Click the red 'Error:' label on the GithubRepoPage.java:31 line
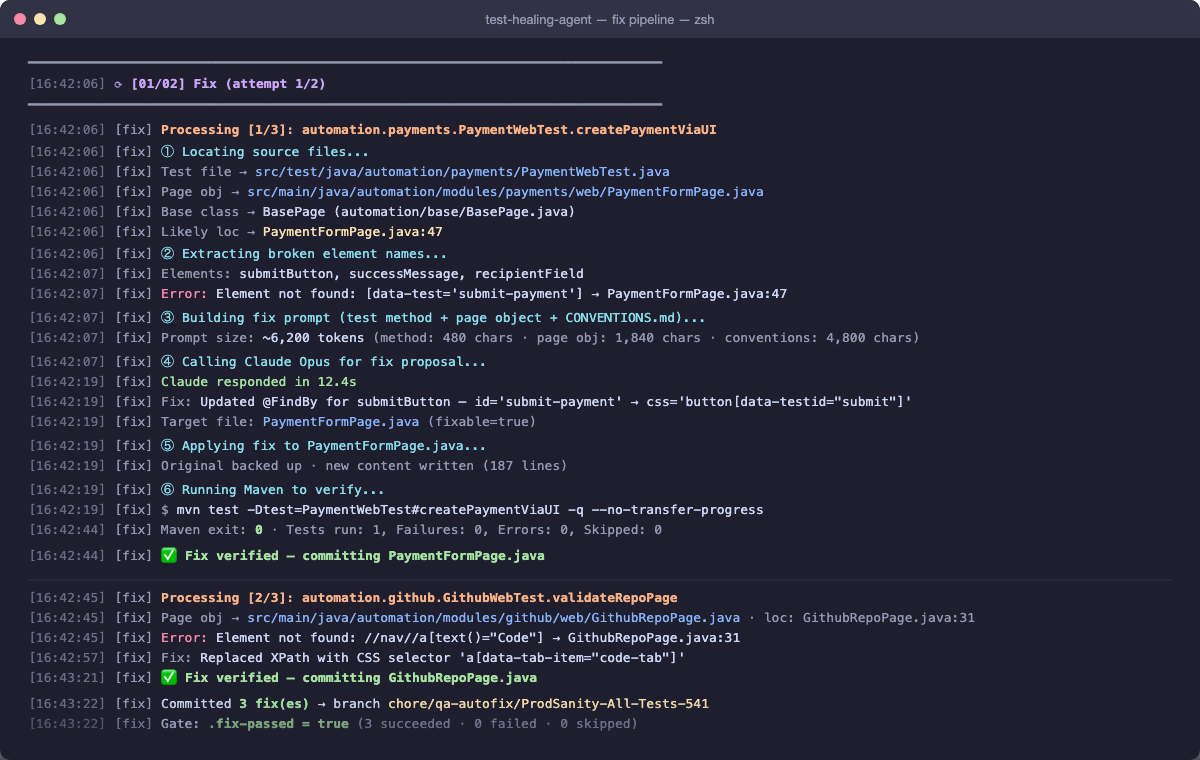The image size is (1200, 760). (185, 638)
